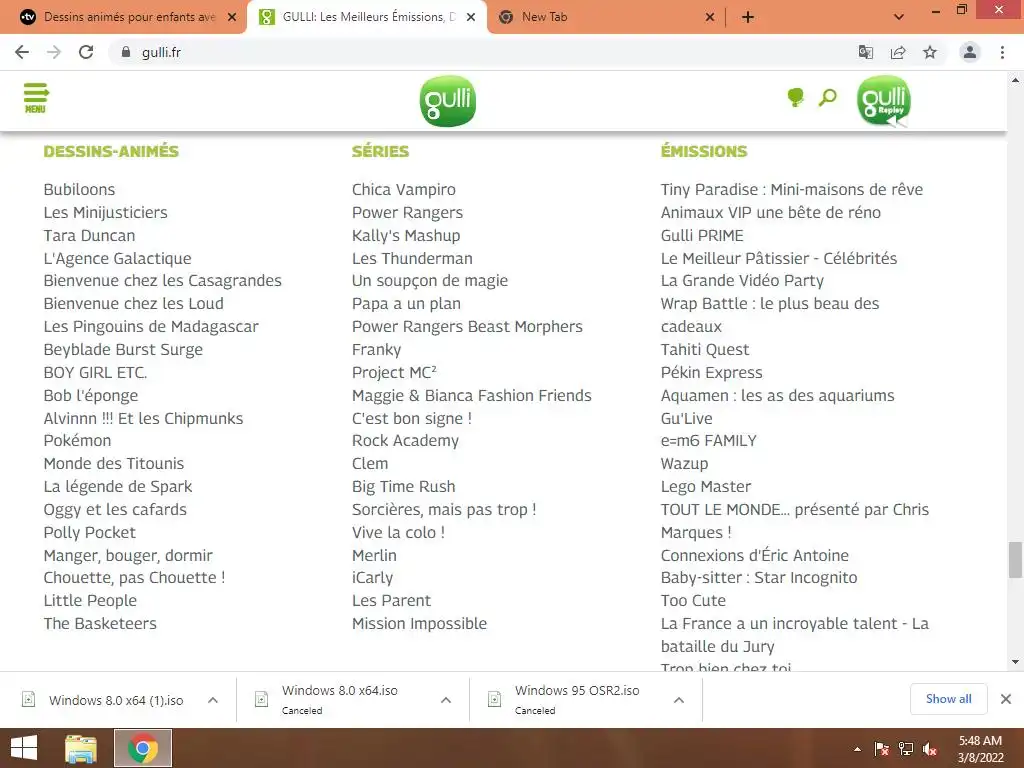Open the Bubiloons link
The height and width of the screenshot is (768, 1024).
(x=79, y=189)
